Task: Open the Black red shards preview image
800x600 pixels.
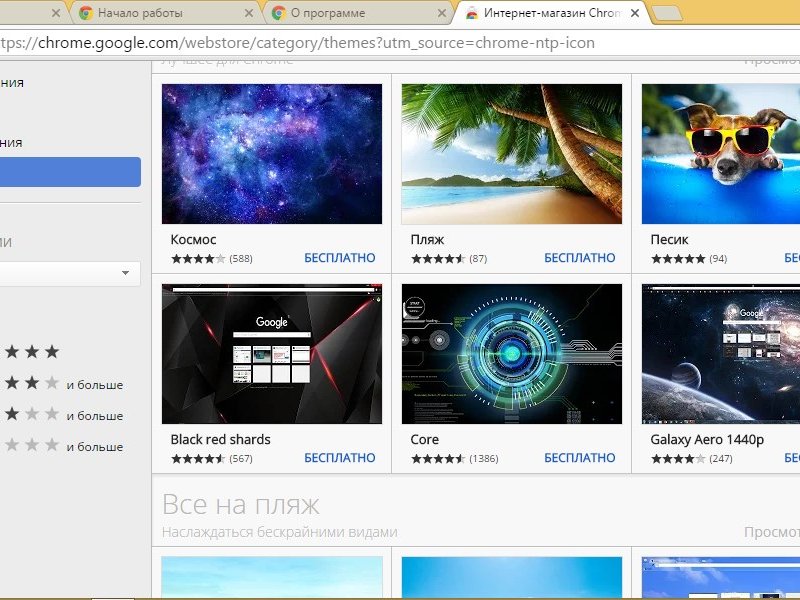Action: click(272, 354)
